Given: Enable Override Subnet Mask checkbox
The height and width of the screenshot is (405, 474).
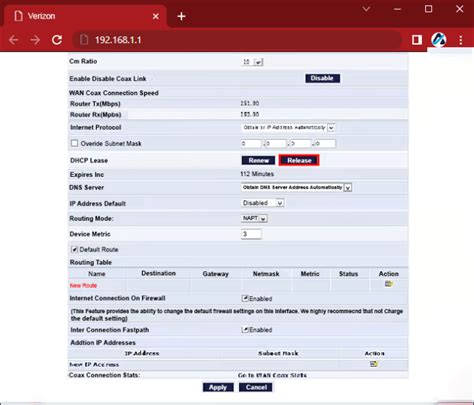Looking at the screenshot, I should point(74,143).
